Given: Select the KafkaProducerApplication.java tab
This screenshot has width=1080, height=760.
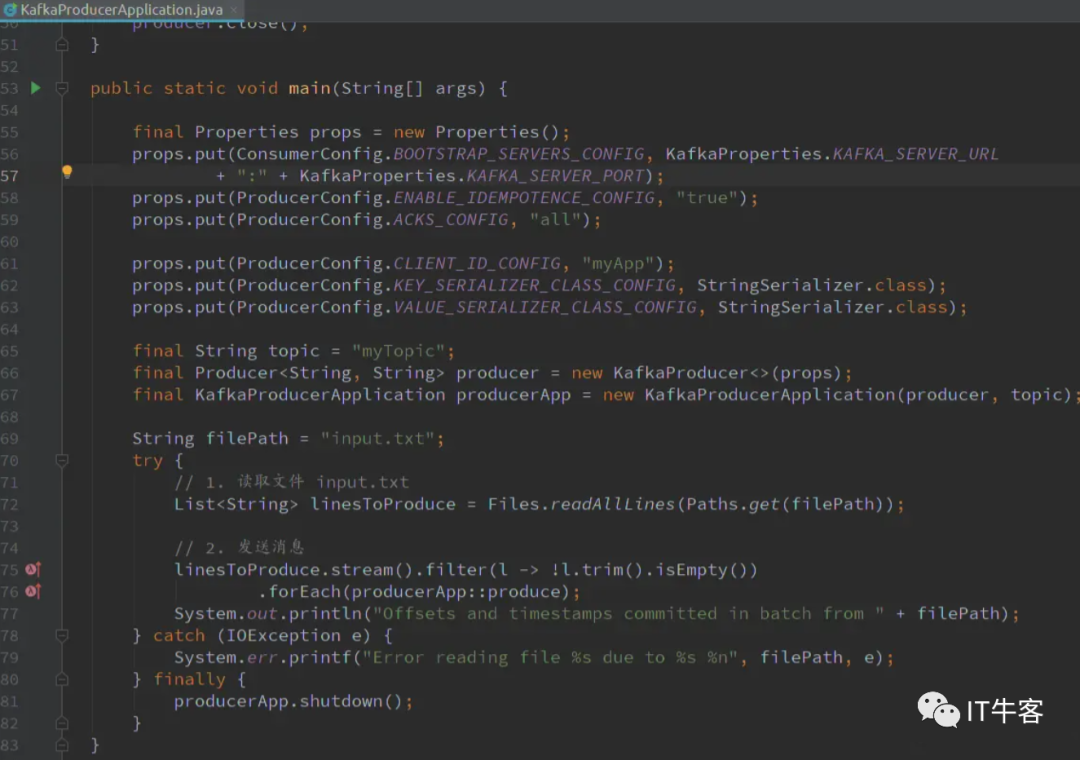Looking at the screenshot, I should 120,9.
